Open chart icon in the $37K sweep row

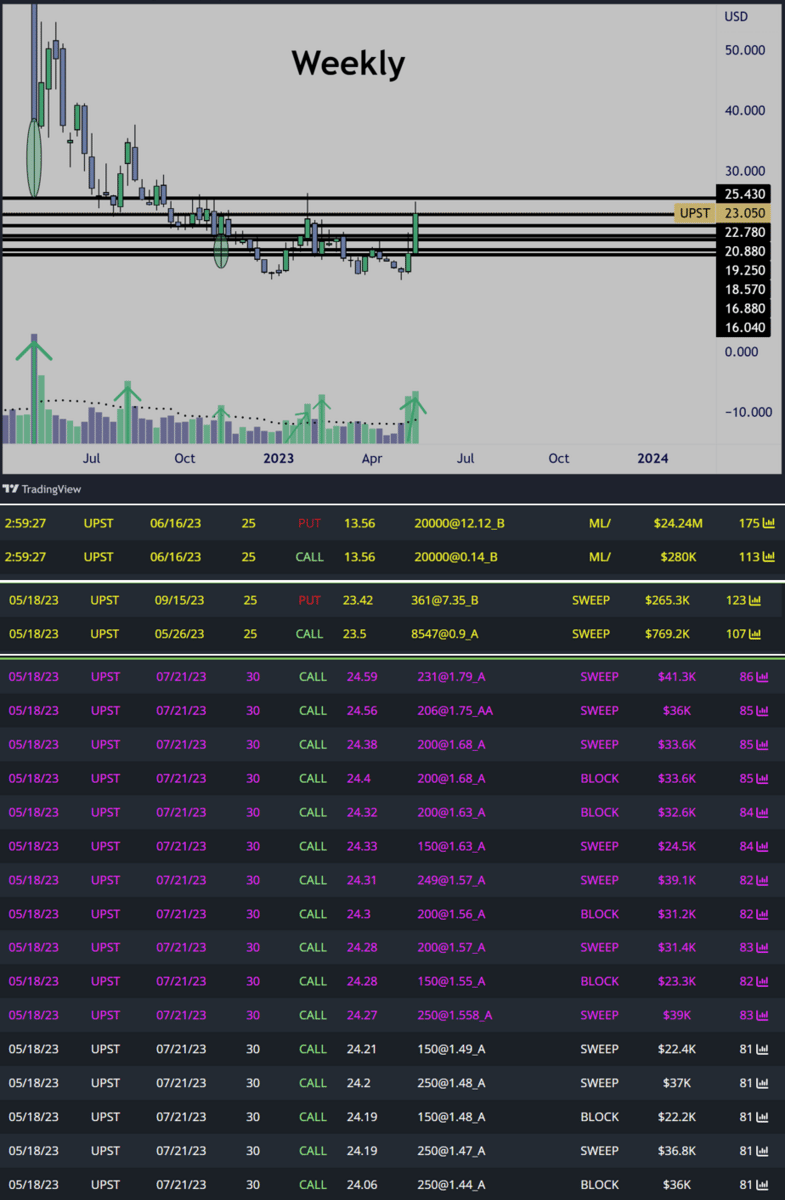pos(762,1083)
